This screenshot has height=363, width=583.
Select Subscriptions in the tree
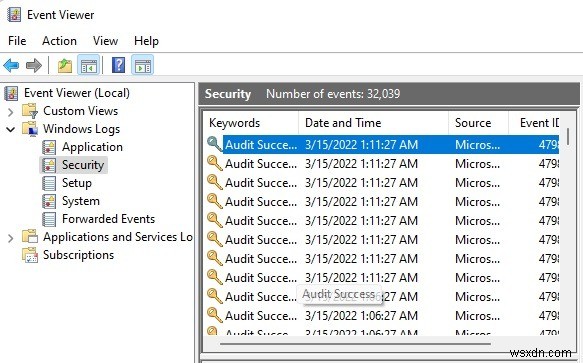(78, 255)
